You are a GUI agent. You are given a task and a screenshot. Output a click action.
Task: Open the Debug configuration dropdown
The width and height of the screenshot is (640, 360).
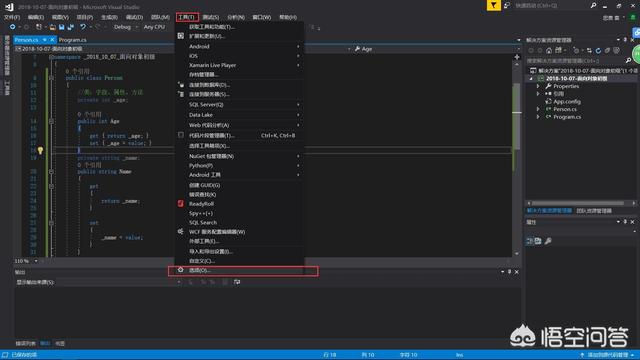point(126,27)
